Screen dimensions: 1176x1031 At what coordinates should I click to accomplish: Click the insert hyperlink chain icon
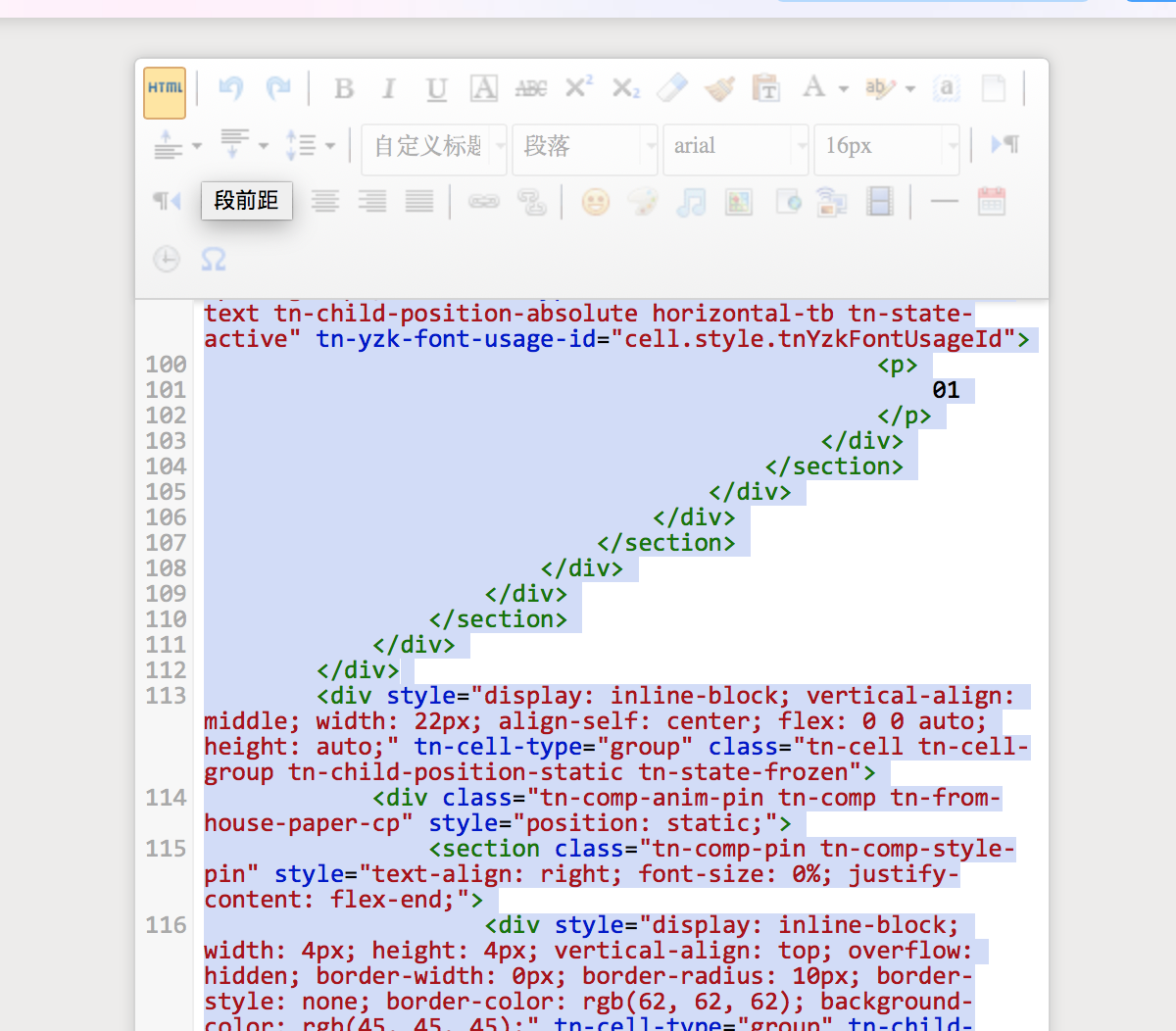(x=483, y=202)
